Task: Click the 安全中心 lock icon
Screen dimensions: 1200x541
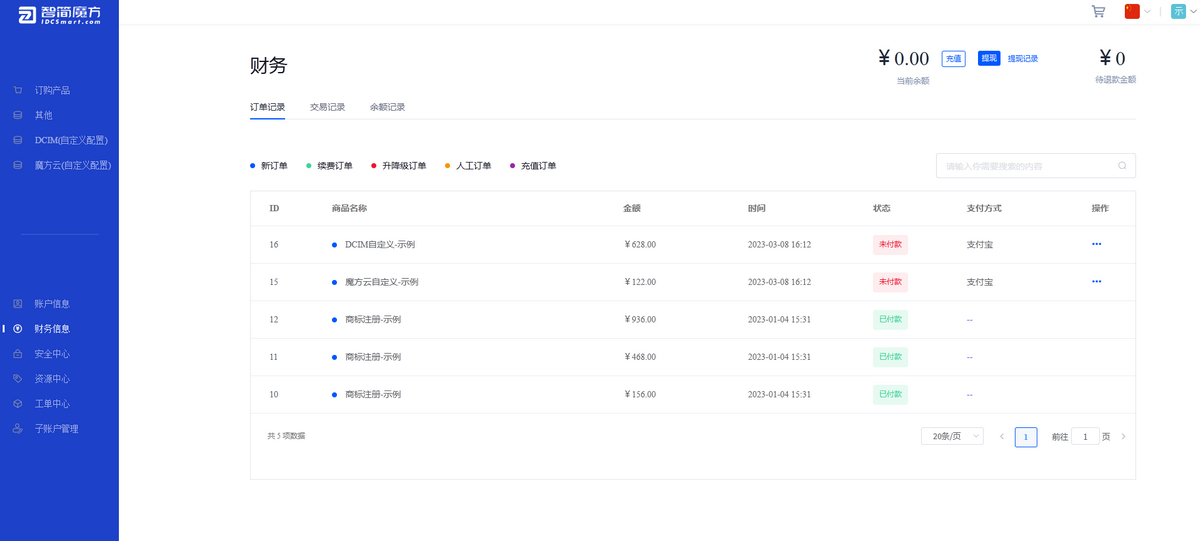Action: (18, 354)
